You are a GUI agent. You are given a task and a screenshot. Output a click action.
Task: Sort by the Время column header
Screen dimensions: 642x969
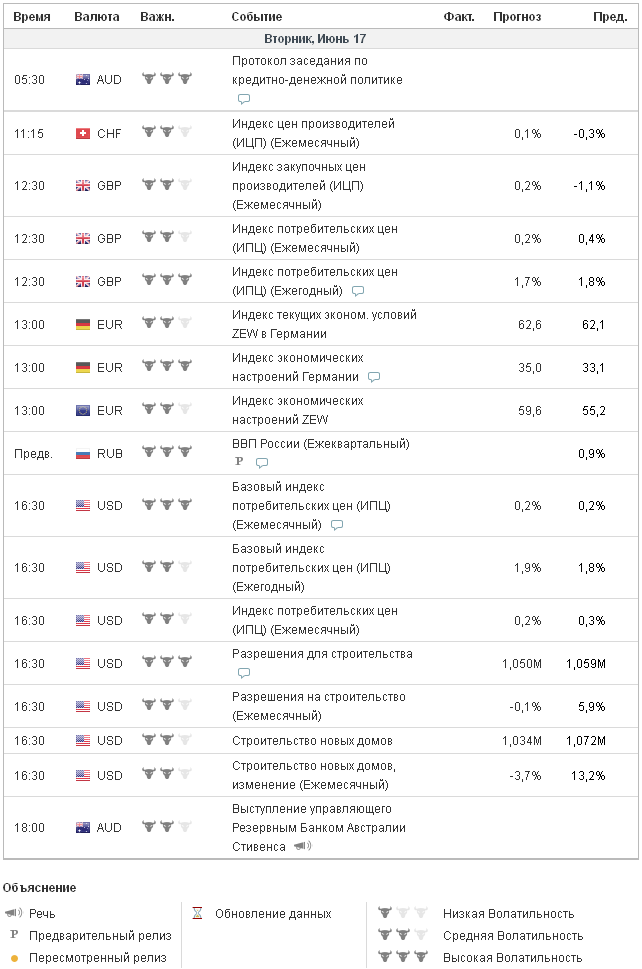[31, 17]
